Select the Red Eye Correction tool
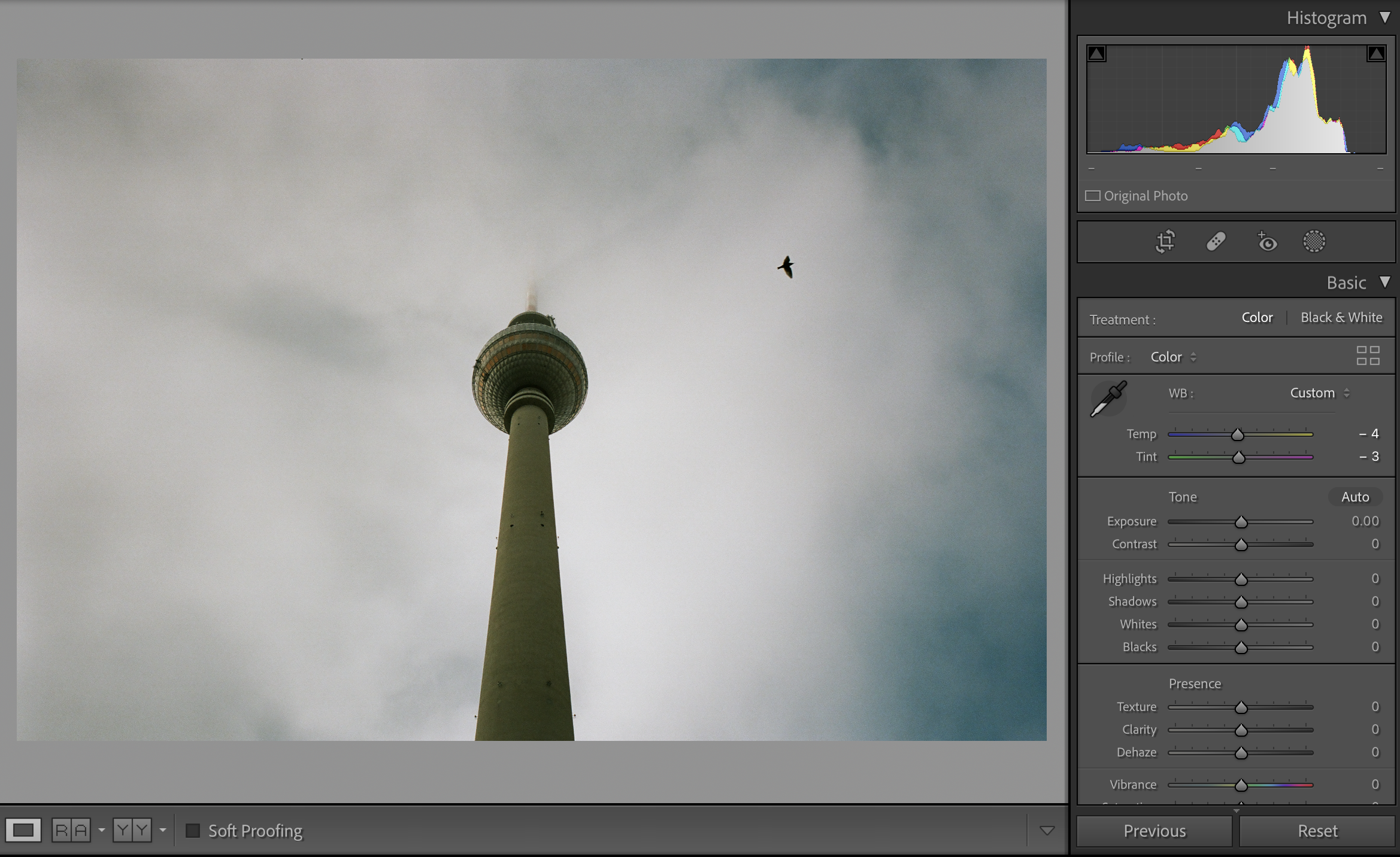 pos(1266,242)
